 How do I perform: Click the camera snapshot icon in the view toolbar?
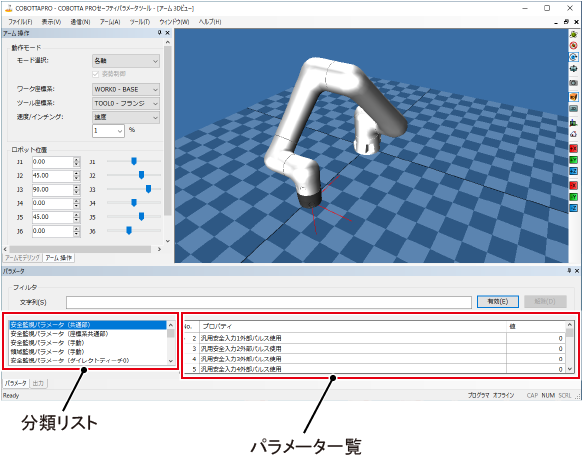pos(573,83)
